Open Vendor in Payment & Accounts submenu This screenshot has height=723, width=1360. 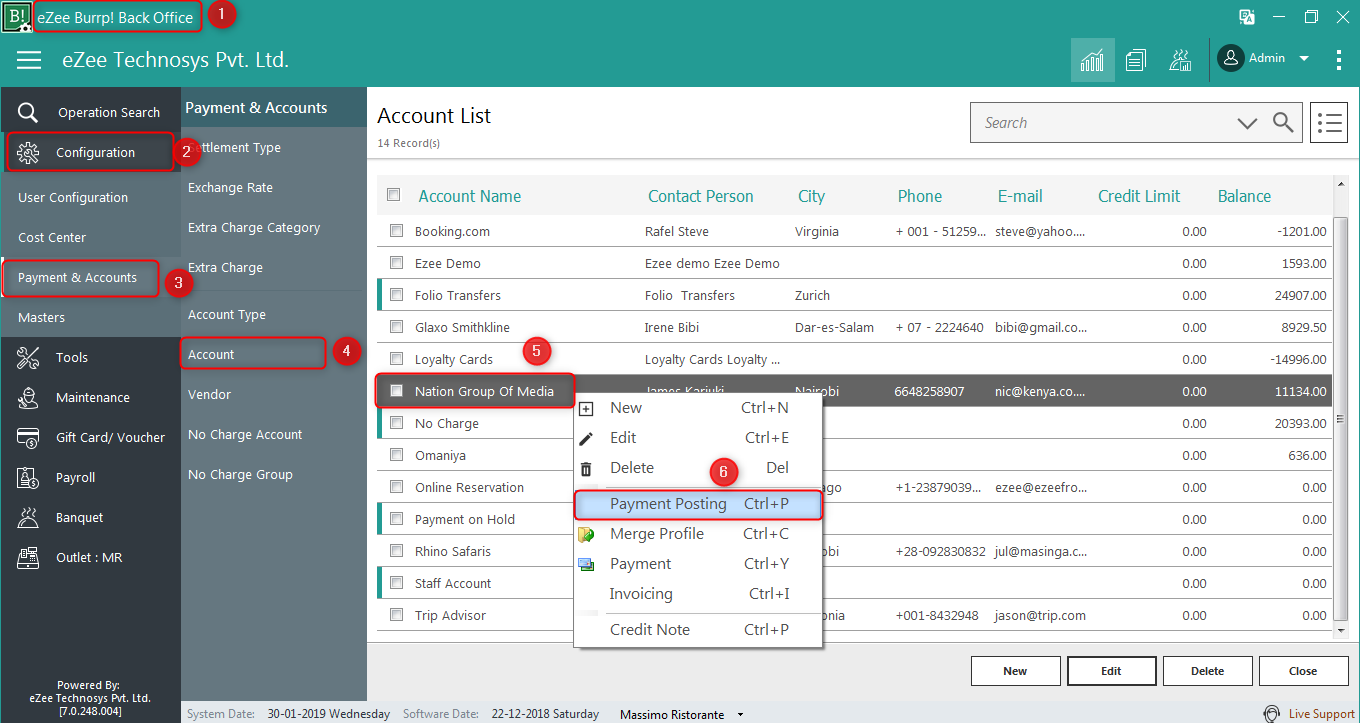pos(210,394)
